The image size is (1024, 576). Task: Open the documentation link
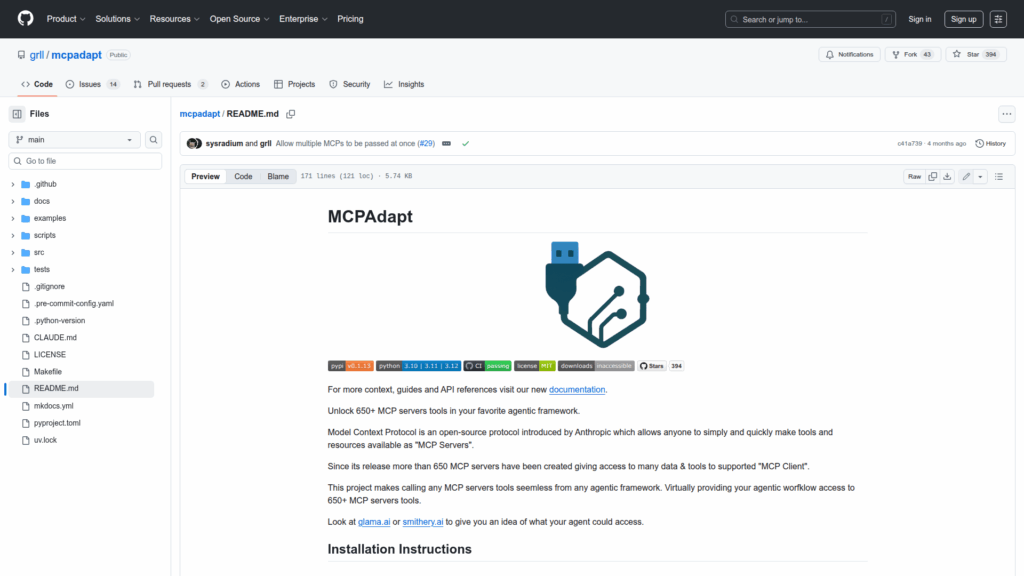pos(577,389)
